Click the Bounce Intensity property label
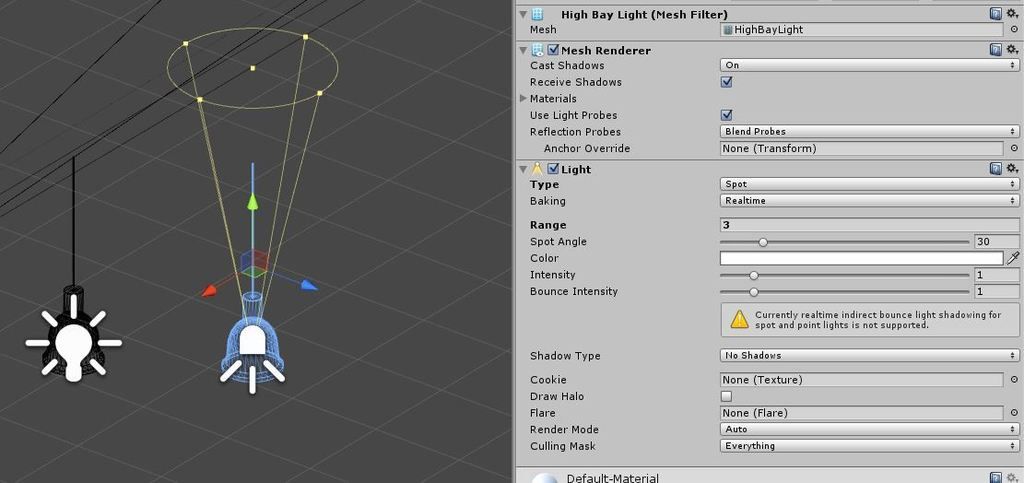 pyautogui.click(x=573, y=291)
